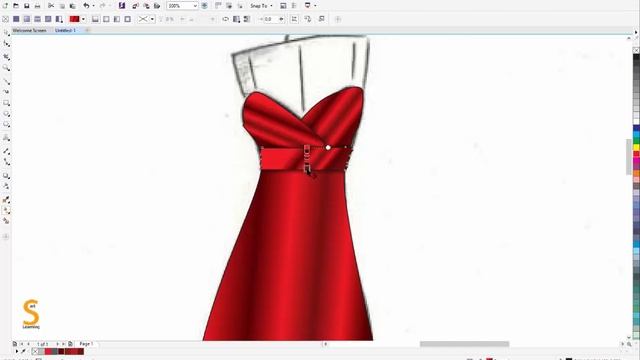Toggle the grid display button

(x=229, y=6)
